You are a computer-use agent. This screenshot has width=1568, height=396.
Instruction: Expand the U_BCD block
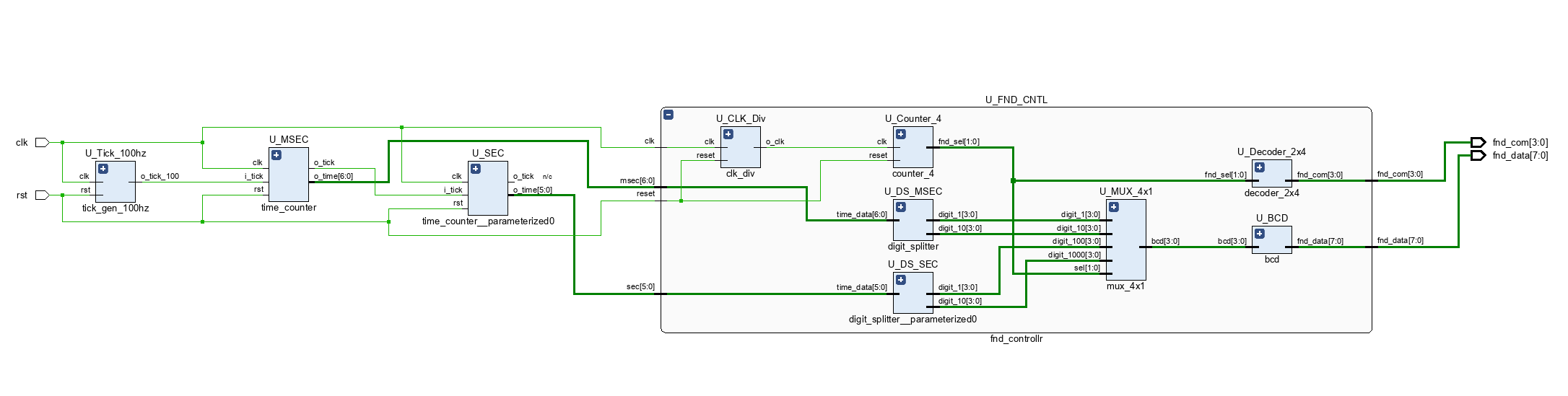tap(1260, 234)
